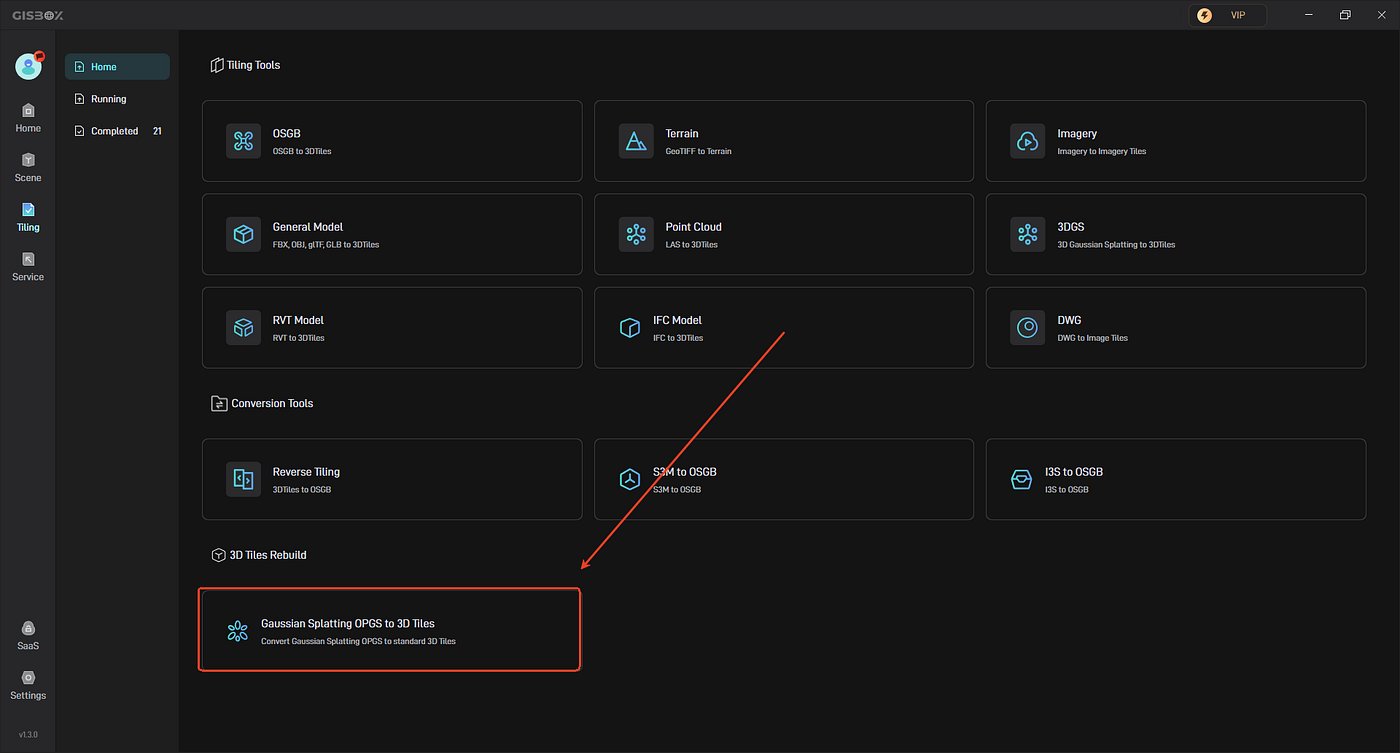Launch the OSGB to 3DTiles tool icon
The width and height of the screenshot is (1400, 753).
[x=243, y=141]
